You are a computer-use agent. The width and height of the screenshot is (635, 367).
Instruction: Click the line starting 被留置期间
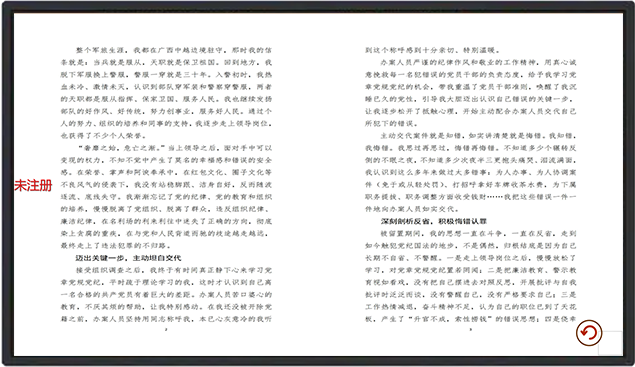pos(478,233)
